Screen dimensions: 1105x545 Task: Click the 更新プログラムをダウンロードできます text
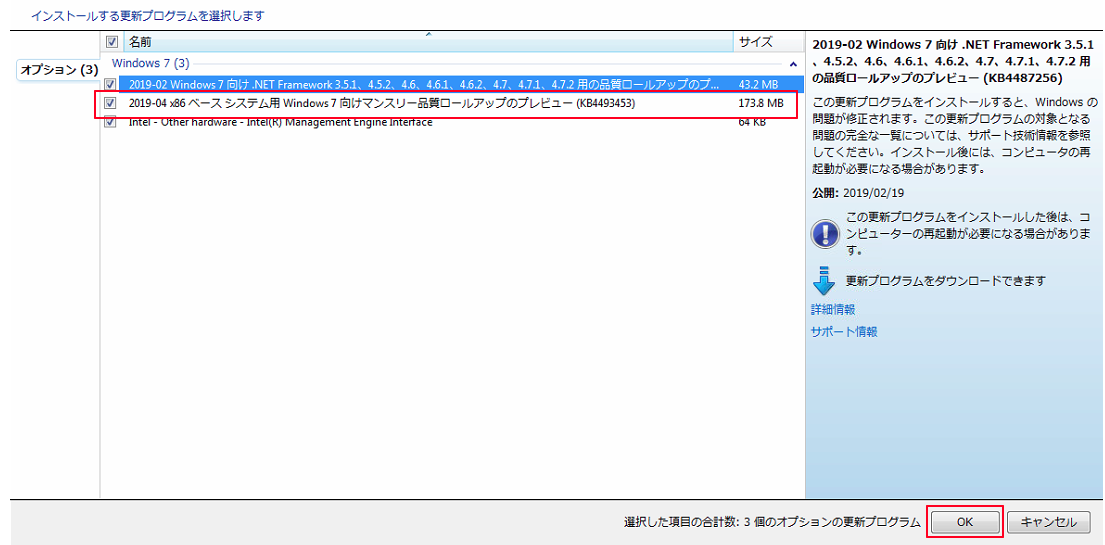945,281
